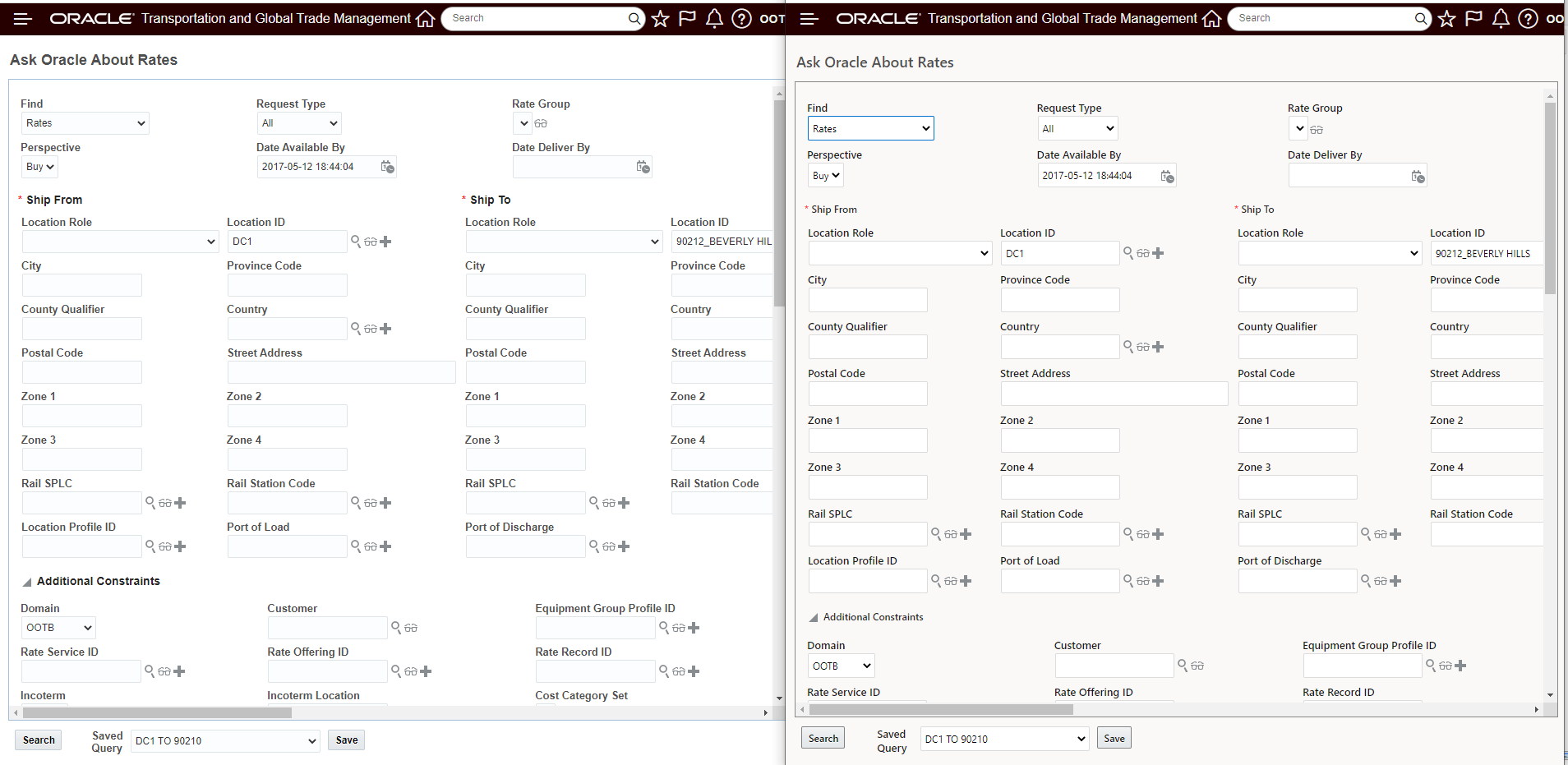This screenshot has width=1568, height=765.
Task: Open Request Type dropdown in left window
Action: (x=299, y=123)
